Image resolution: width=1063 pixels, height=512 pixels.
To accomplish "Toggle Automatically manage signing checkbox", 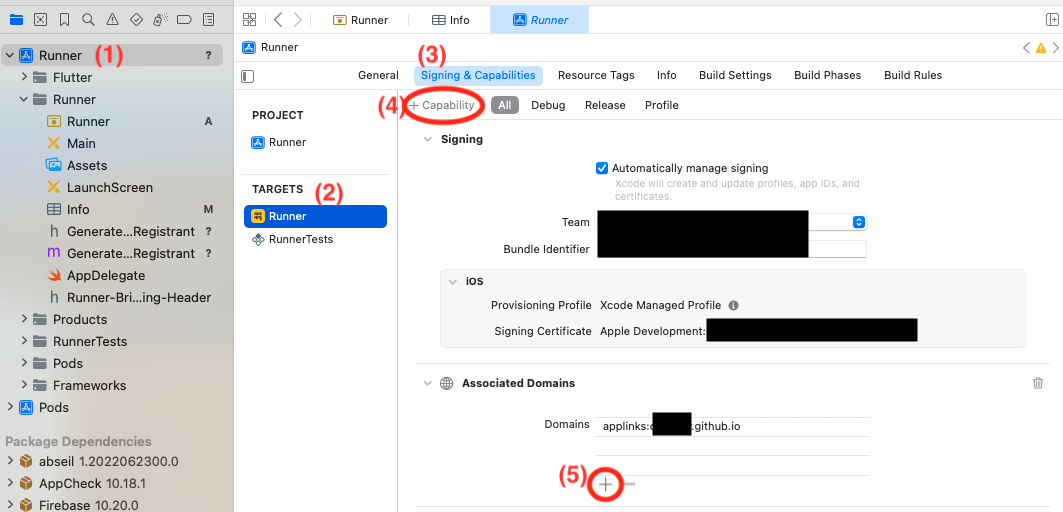I will [x=601, y=168].
